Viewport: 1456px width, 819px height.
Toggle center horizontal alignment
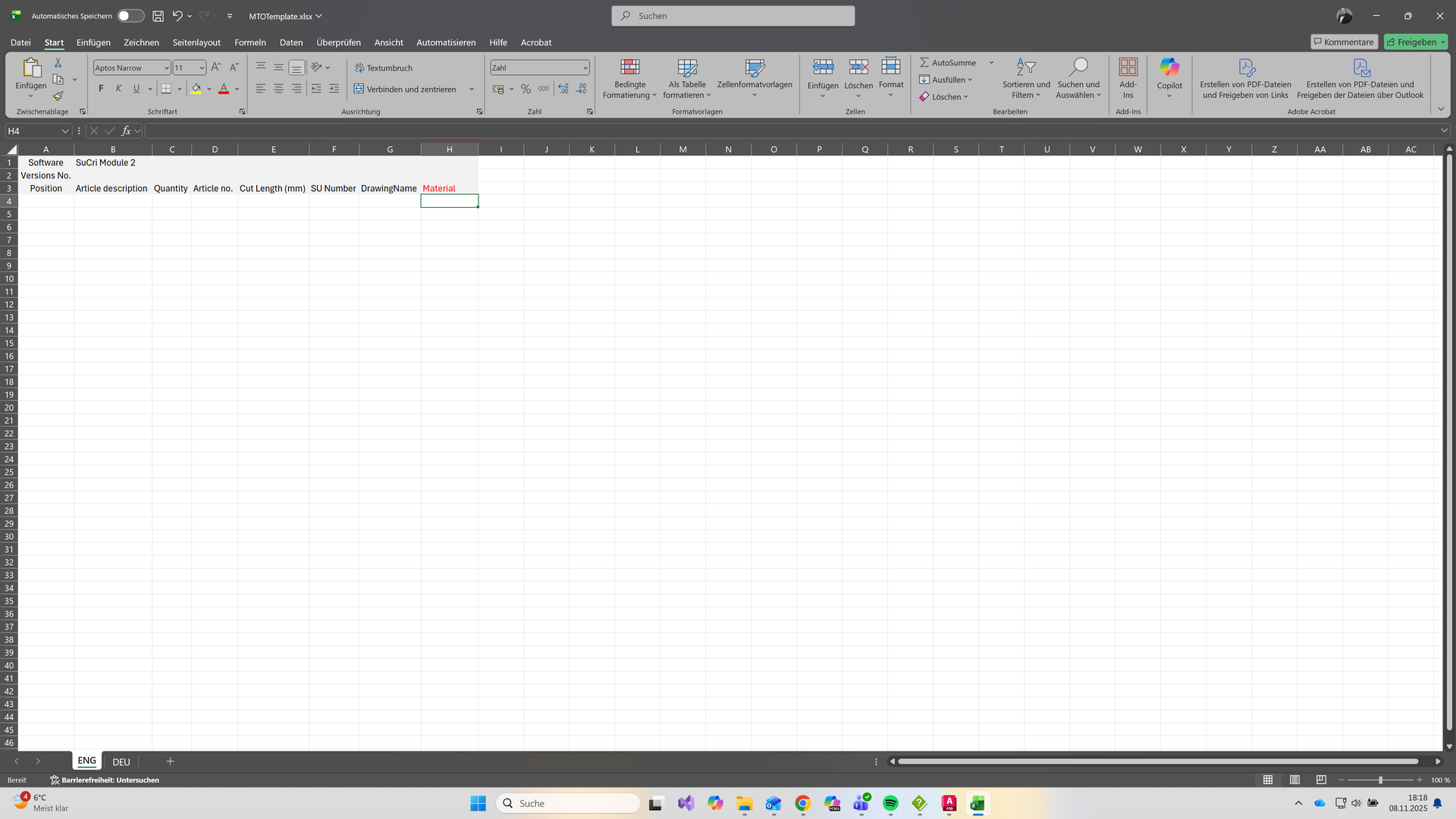click(278, 89)
